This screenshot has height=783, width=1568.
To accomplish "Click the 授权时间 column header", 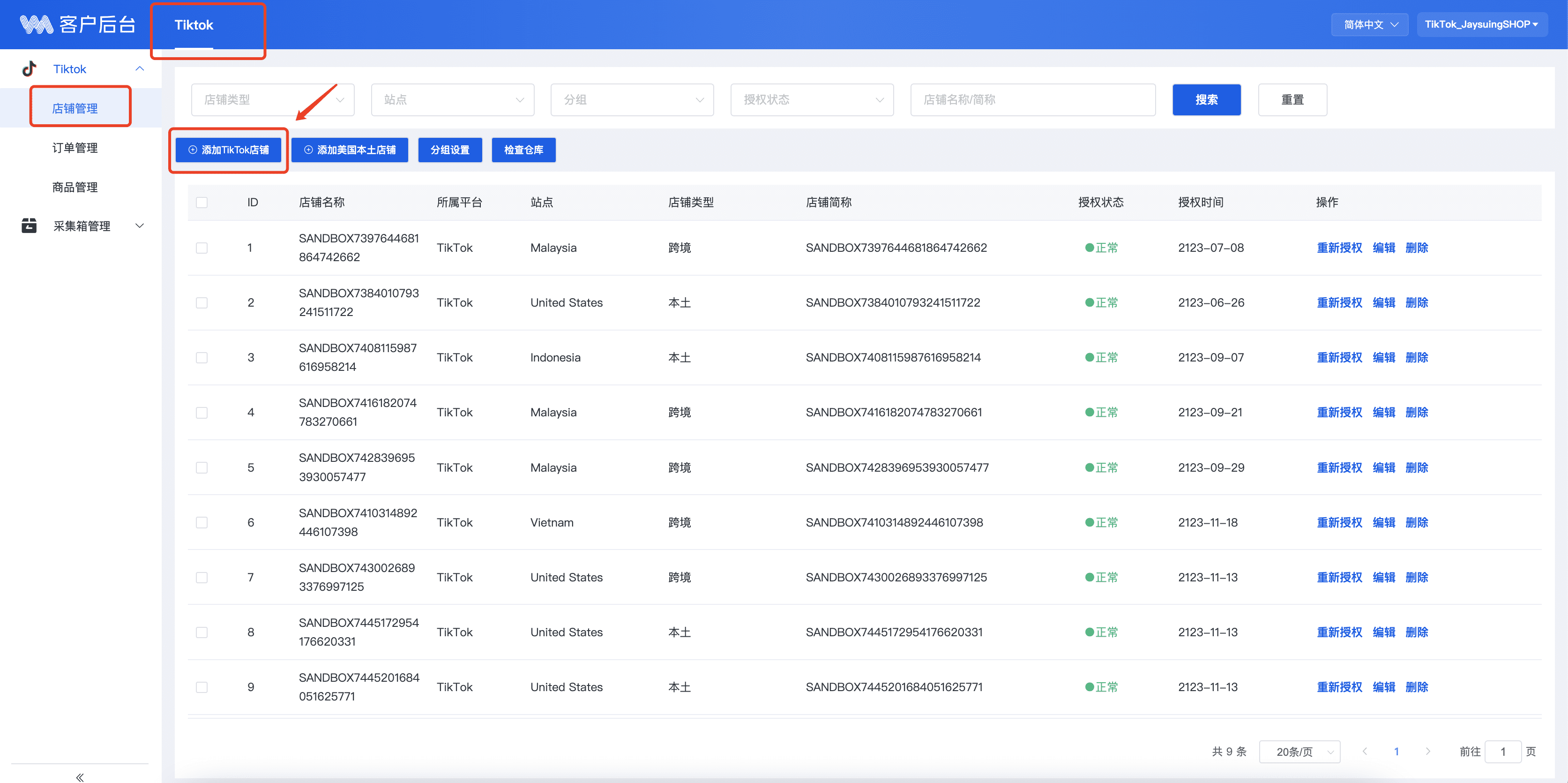I will tap(1200, 202).
